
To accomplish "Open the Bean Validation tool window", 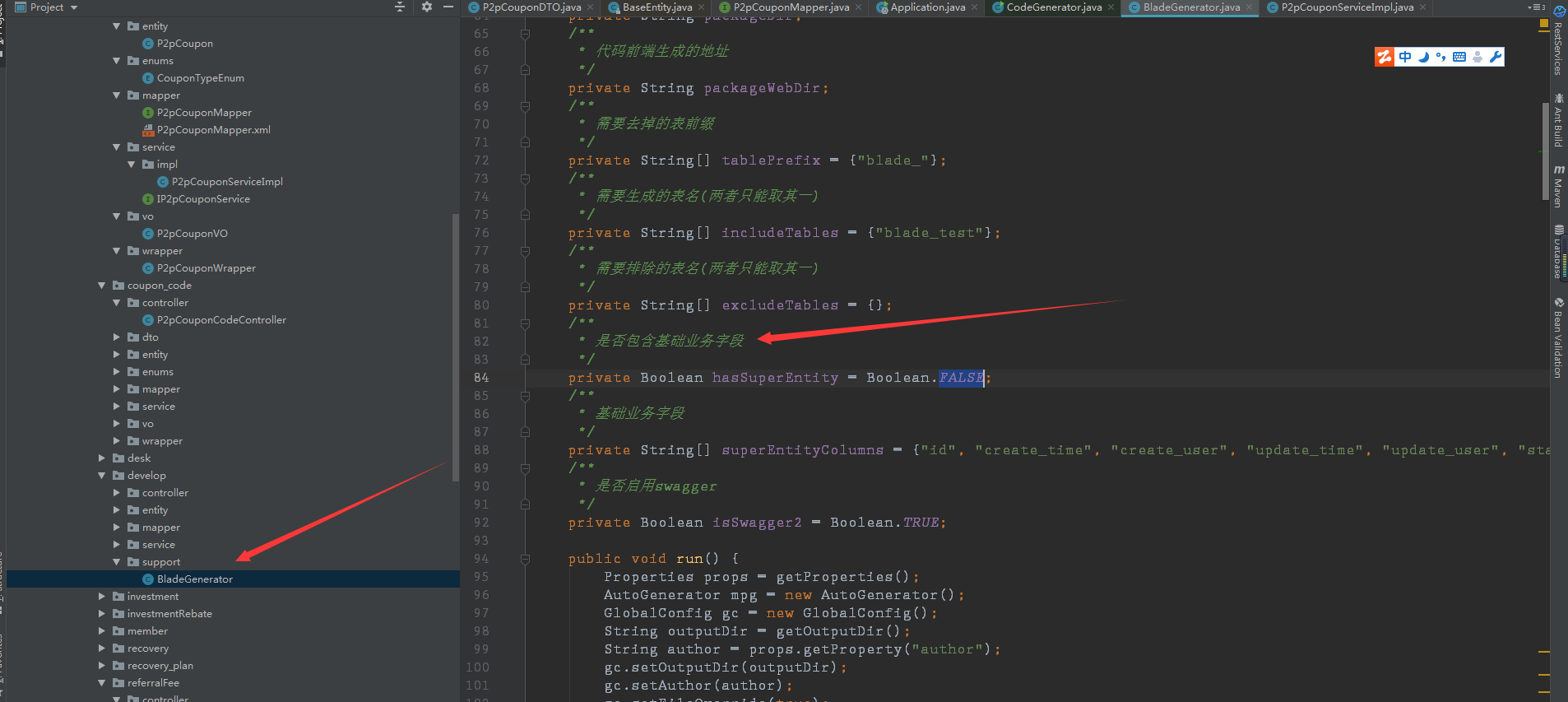I will 1558,337.
